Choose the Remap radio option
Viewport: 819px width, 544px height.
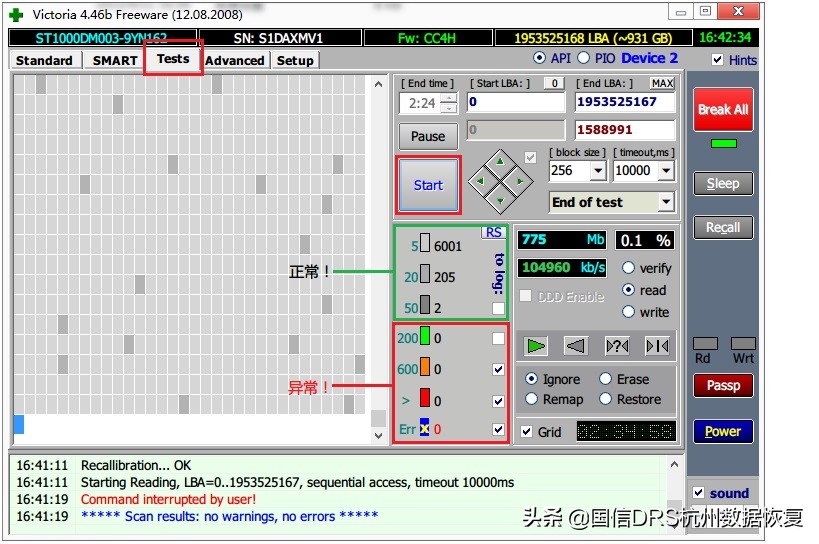pyautogui.click(x=532, y=399)
